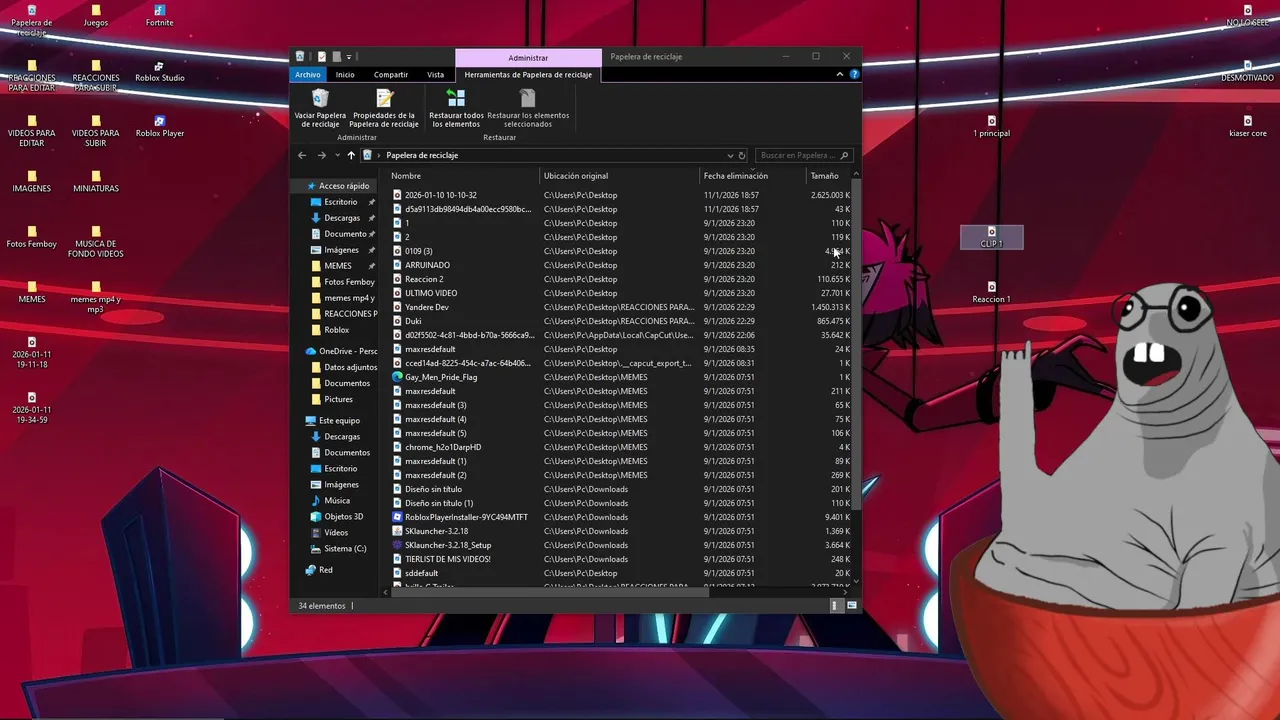Click Restaurar los elementos seleccionados icon
This screenshot has width=1280, height=720.
point(527,98)
